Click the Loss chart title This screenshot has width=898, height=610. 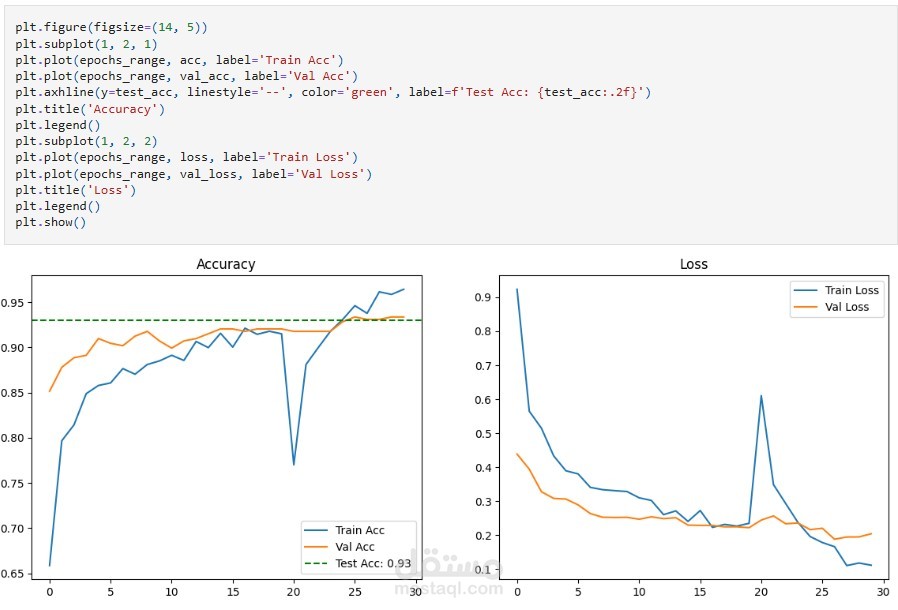pos(694,264)
